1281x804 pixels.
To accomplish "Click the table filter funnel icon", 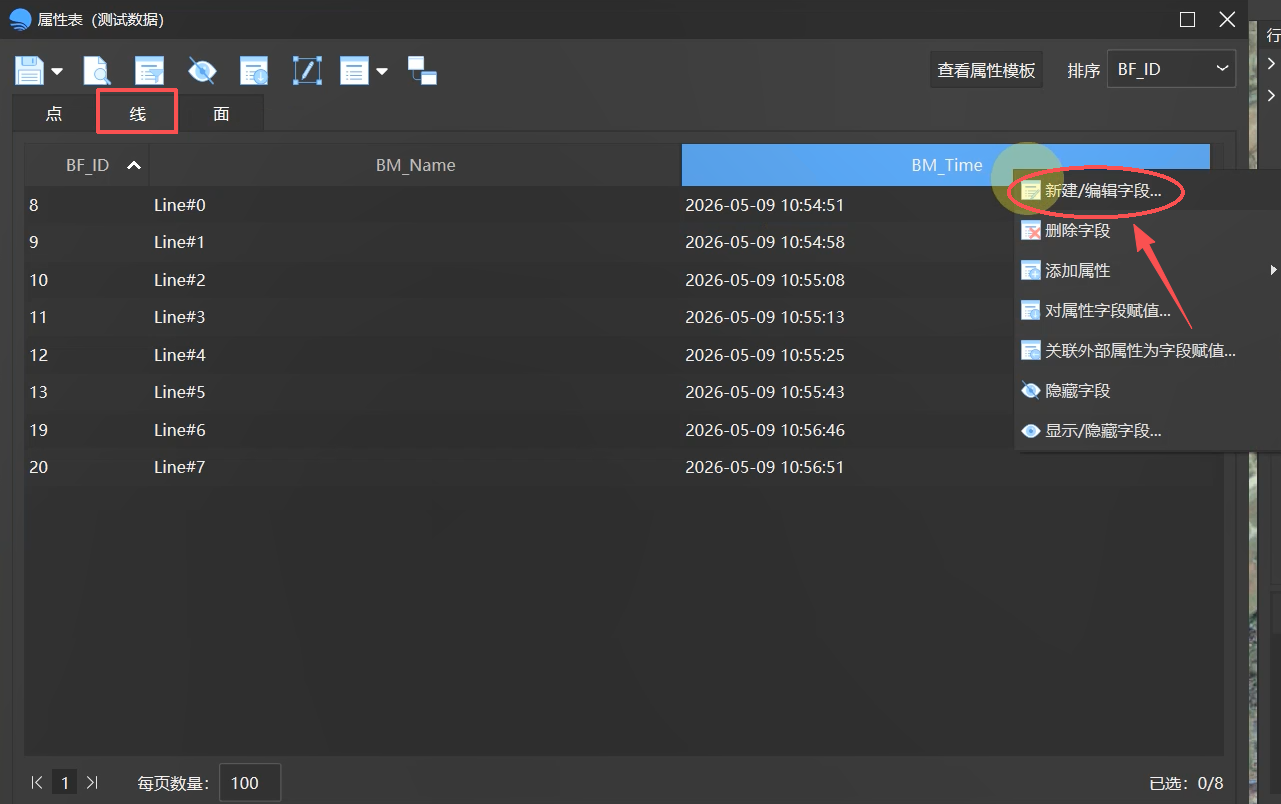I will (150, 71).
